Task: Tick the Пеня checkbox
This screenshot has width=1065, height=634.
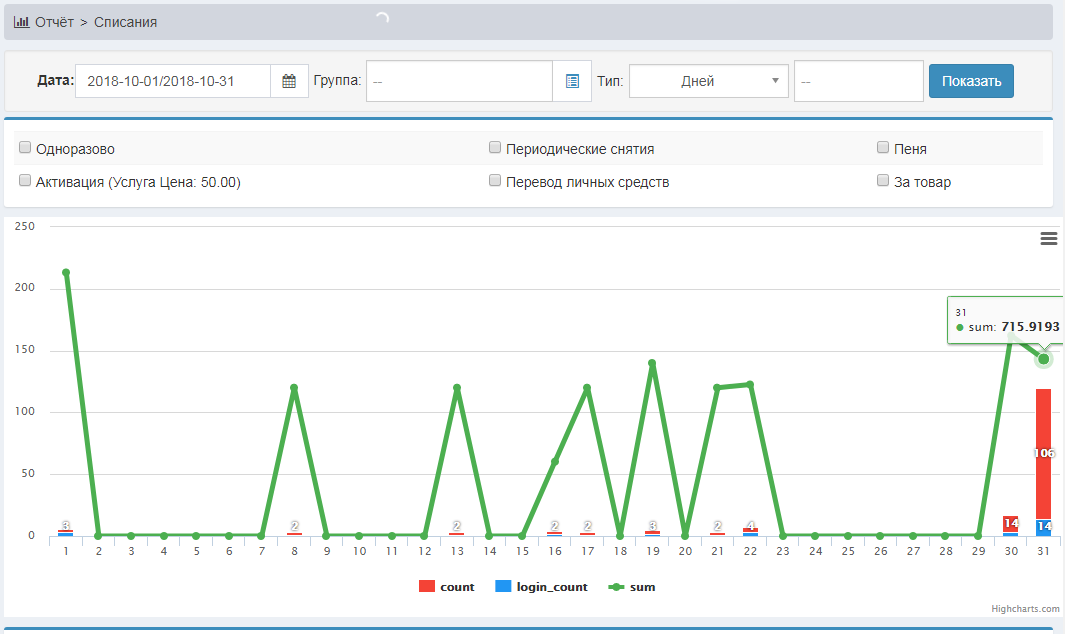Action: pyautogui.click(x=883, y=148)
